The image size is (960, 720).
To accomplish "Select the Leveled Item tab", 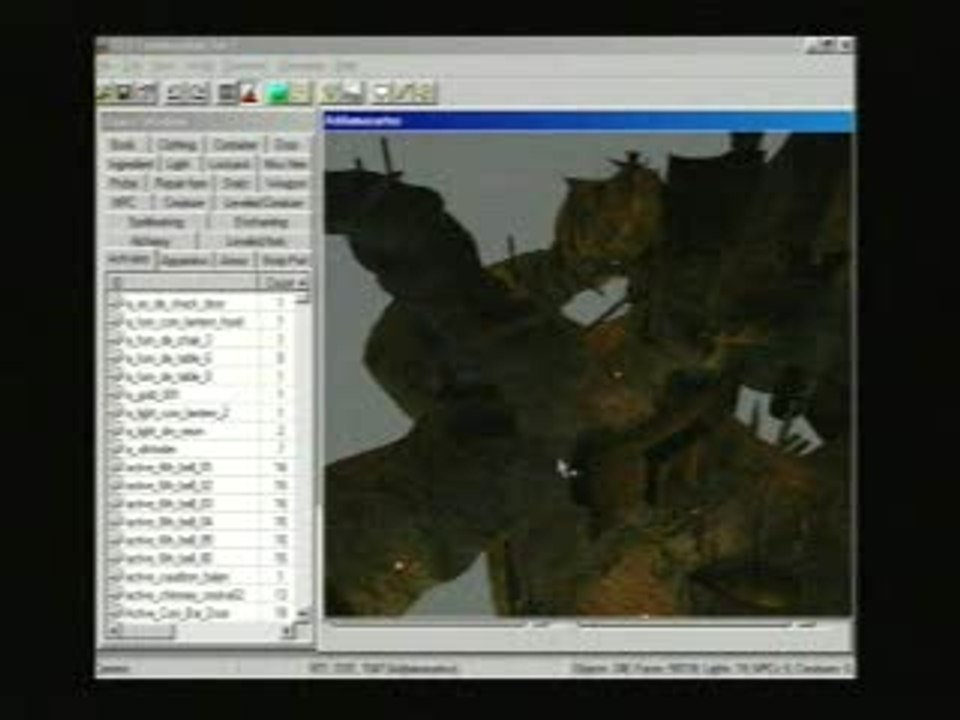I will (256, 241).
